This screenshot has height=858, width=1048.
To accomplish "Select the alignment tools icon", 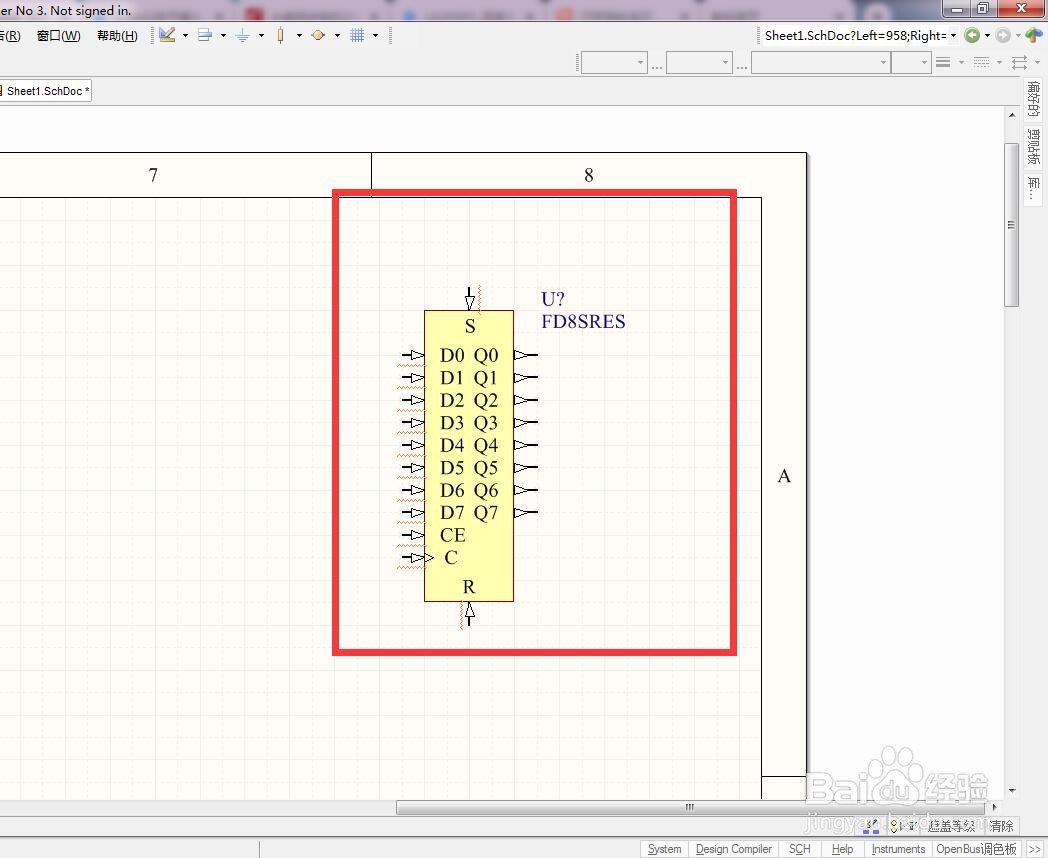I will pos(205,35).
